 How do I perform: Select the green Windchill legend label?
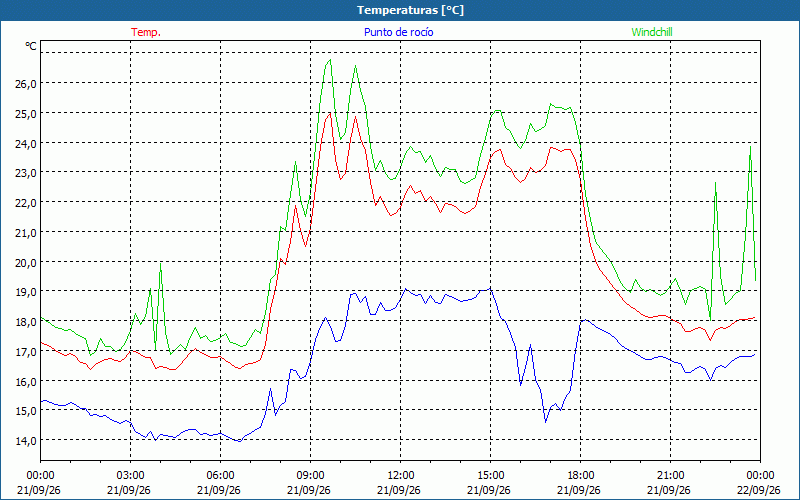652,32
